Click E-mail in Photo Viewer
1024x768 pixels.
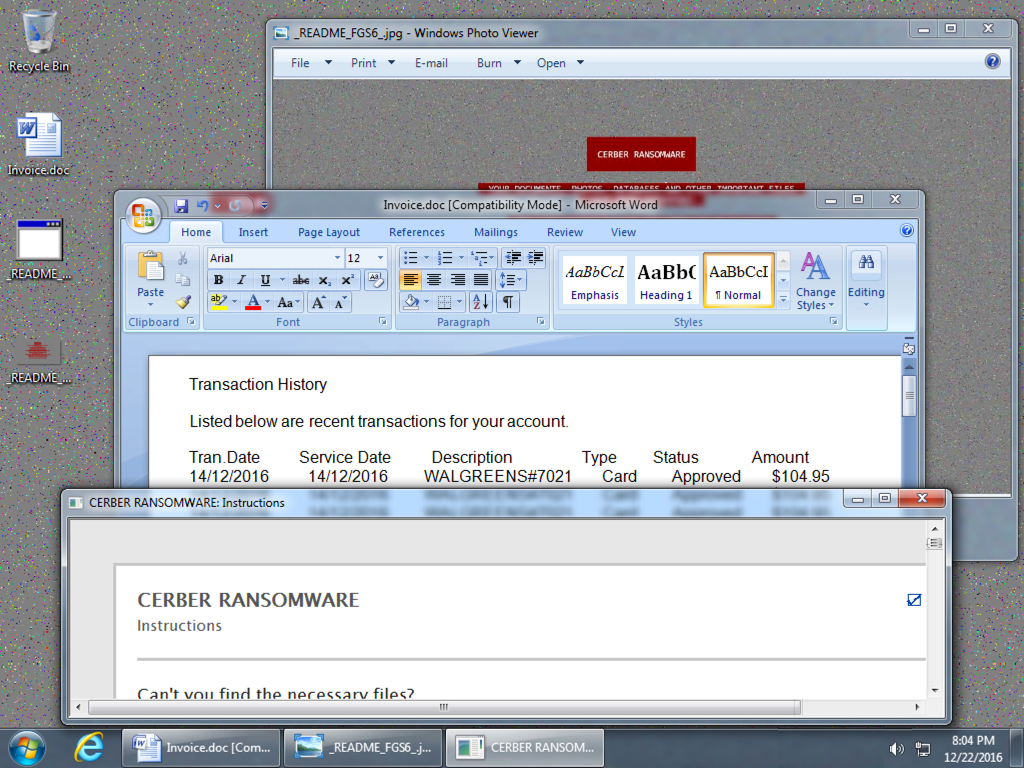(431, 63)
